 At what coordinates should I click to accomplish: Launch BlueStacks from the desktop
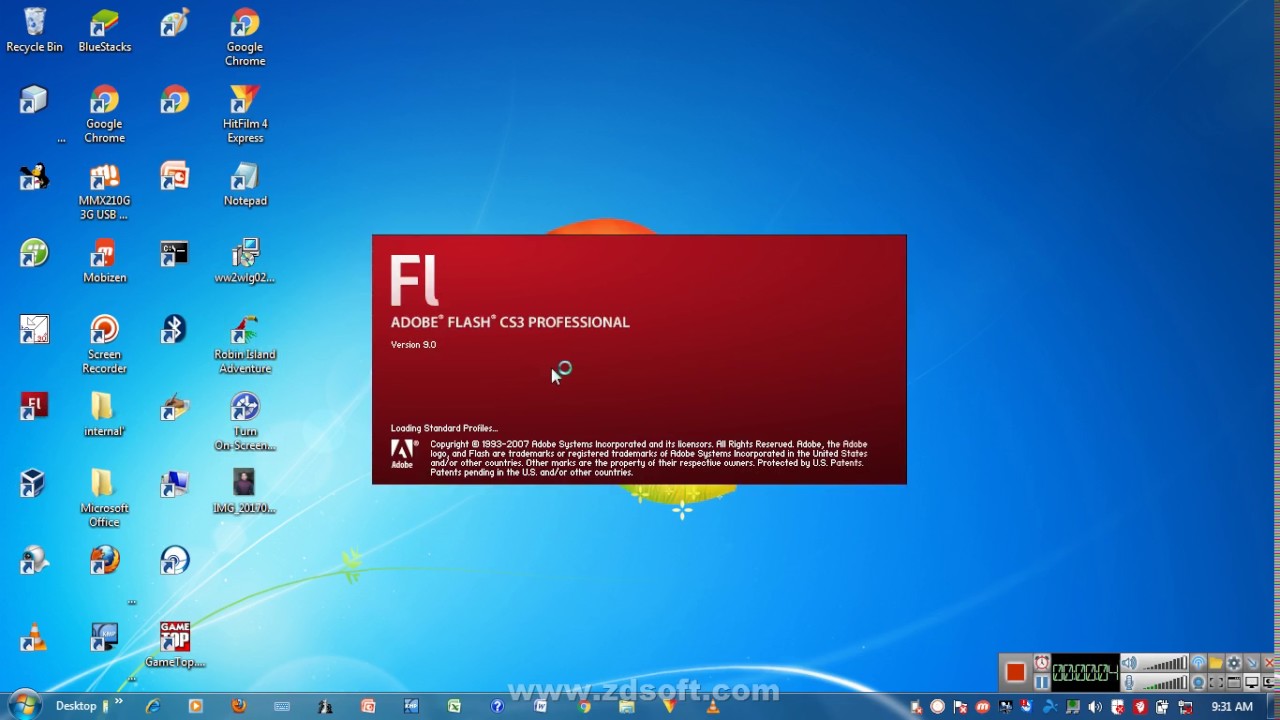[104, 30]
